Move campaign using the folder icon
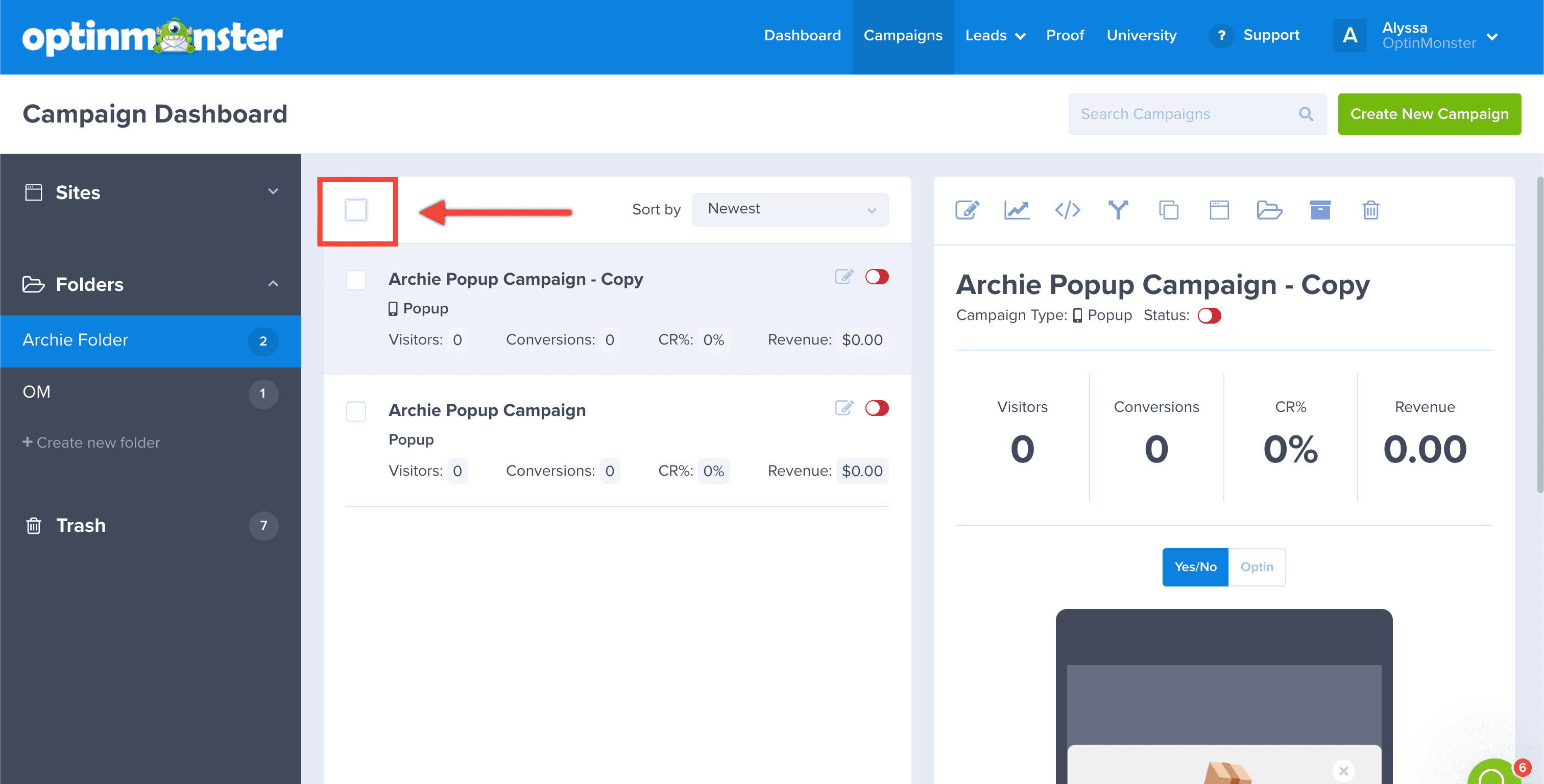This screenshot has width=1544, height=784. coord(1269,210)
